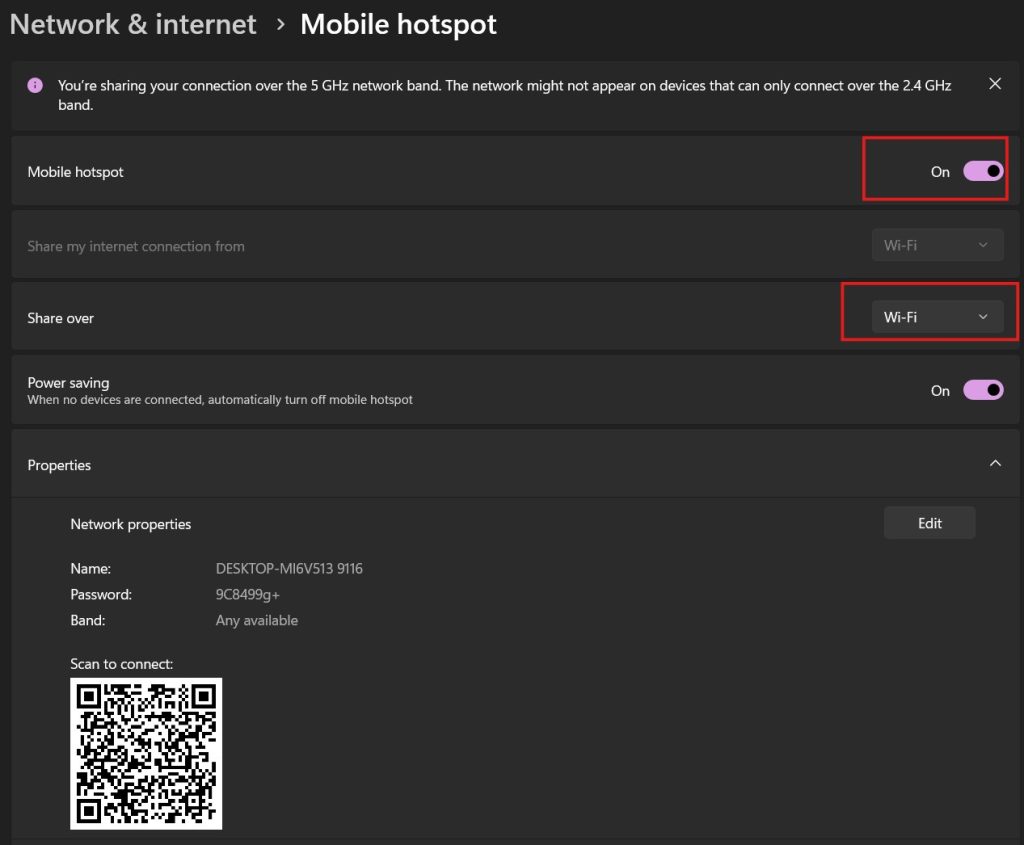Image resolution: width=1024 pixels, height=845 pixels.
Task: Click the hotspot QR code image
Action: pos(146,753)
